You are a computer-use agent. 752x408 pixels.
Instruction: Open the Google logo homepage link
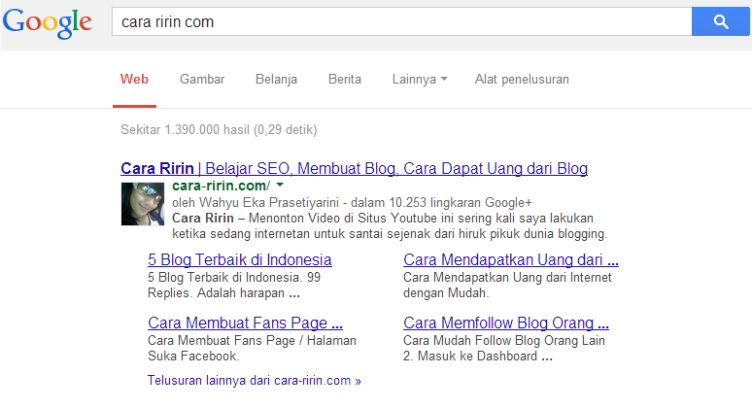(47, 23)
